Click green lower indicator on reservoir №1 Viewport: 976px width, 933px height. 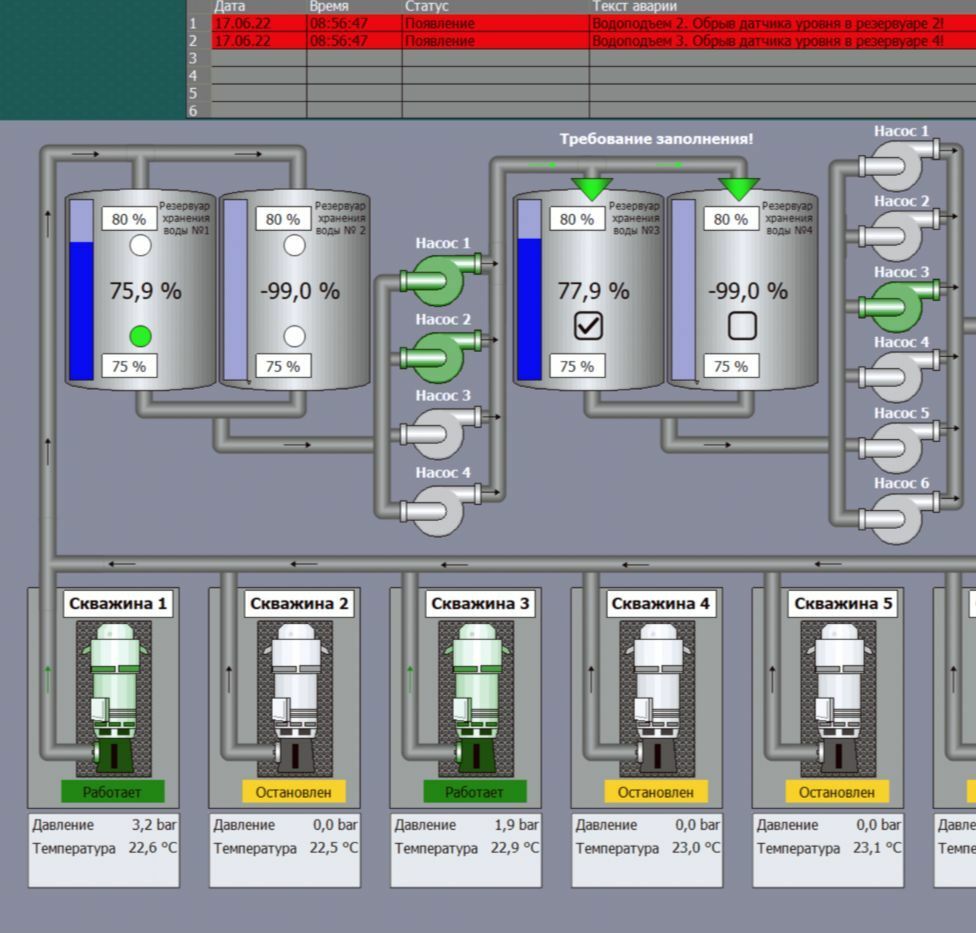click(140, 336)
